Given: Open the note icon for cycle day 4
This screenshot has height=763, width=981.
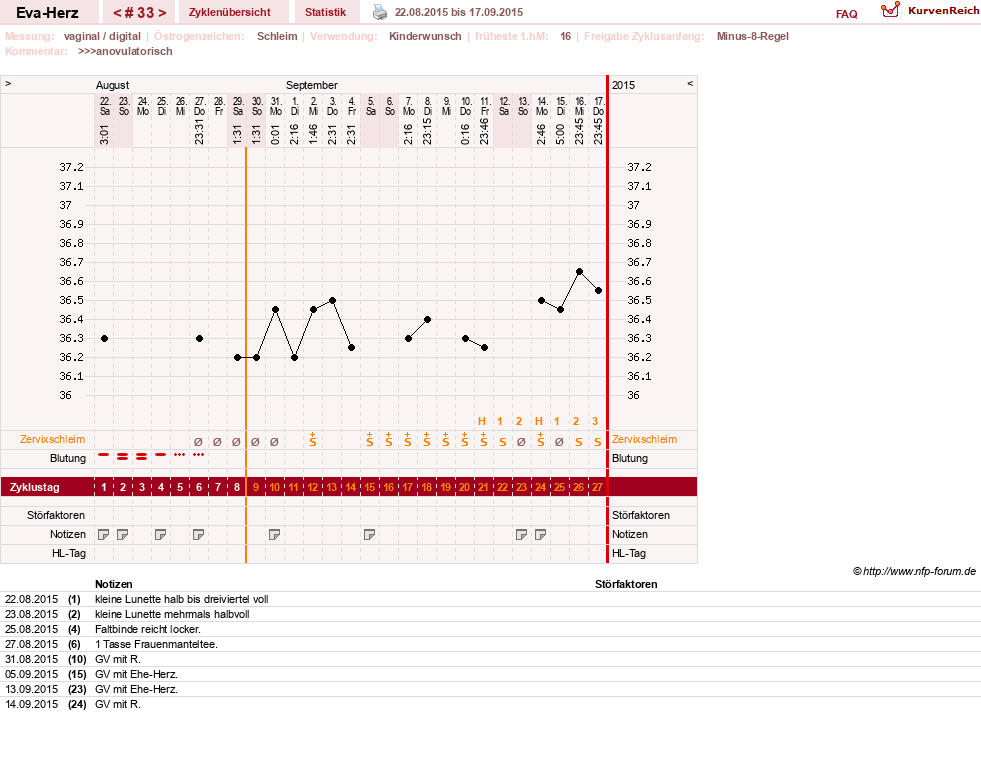Looking at the screenshot, I should coord(161,535).
